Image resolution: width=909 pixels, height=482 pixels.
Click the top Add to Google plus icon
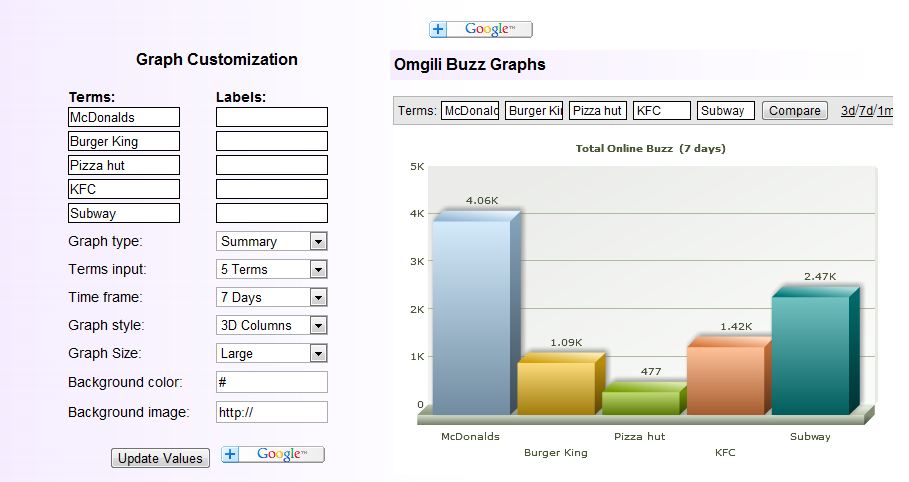pyautogui.click(x=438, y=29)
